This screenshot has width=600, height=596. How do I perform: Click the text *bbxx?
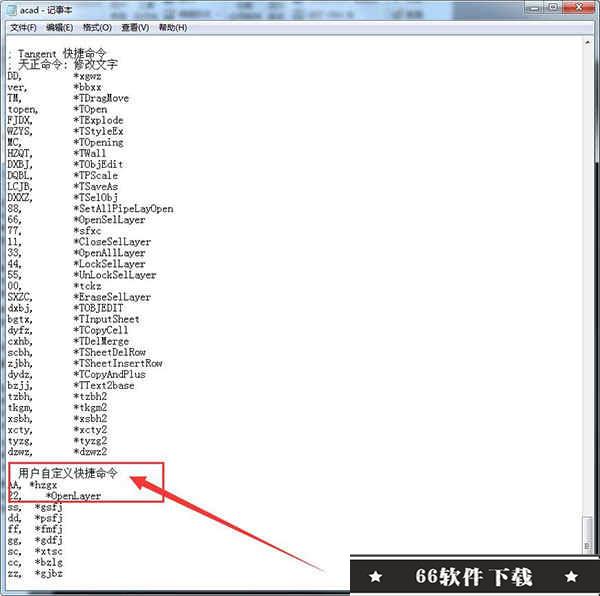click(x=88, y=87)
